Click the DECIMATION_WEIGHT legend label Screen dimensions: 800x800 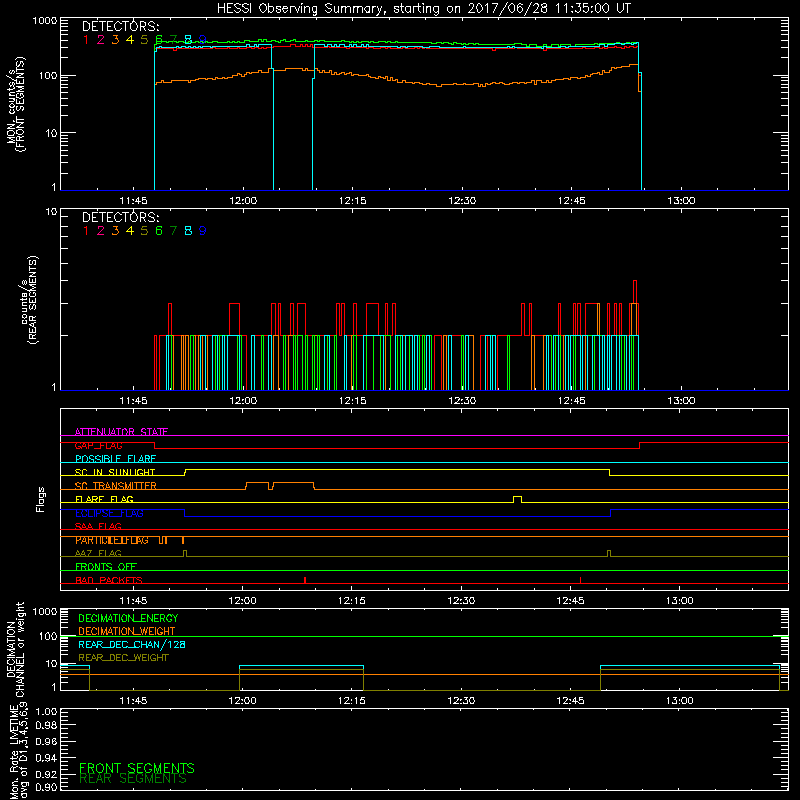pyautogui.click(x=127, y=632)
